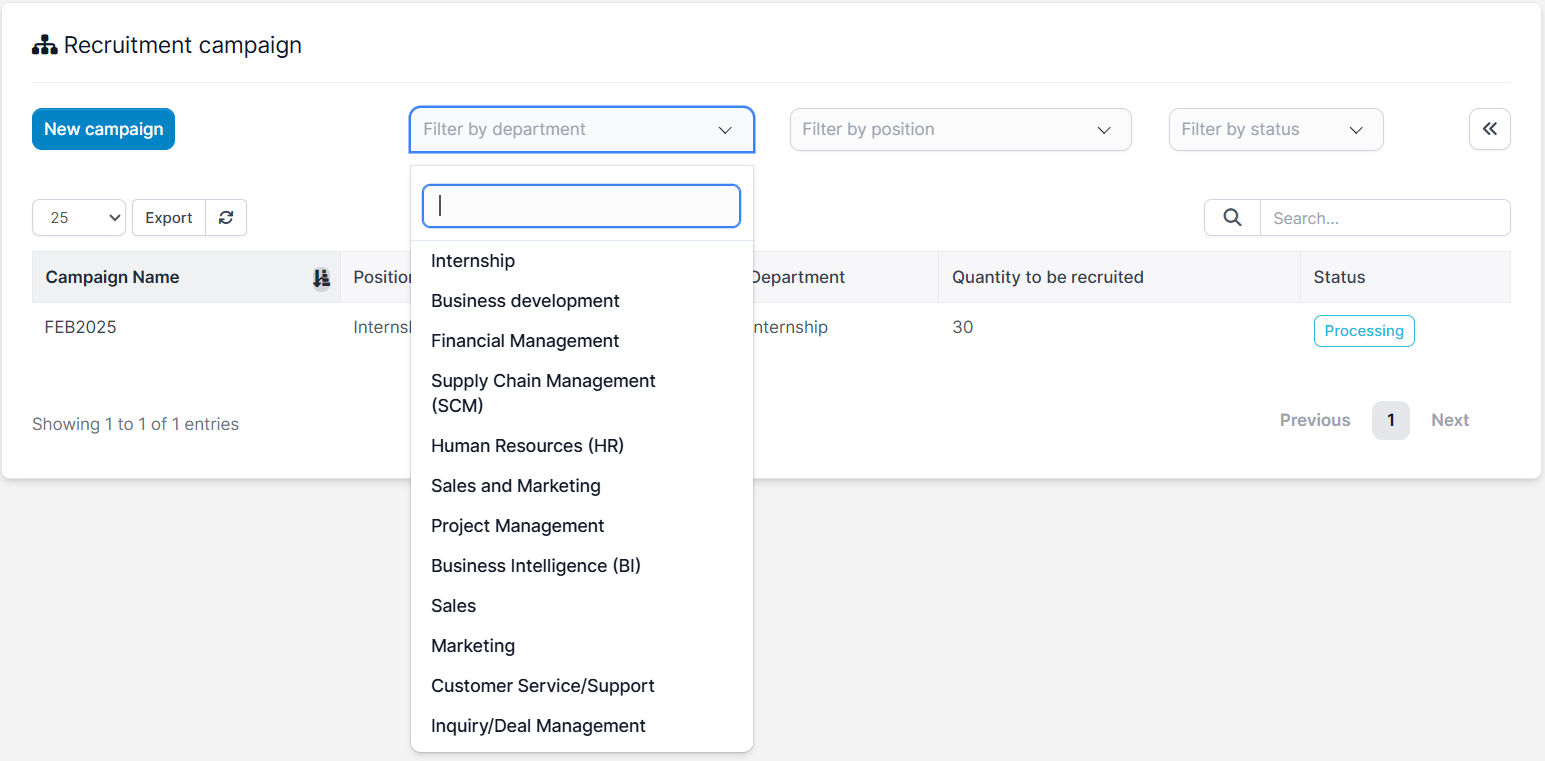1545x761 pixels.
Task: Expand the 25 entries page-size selector
Action: pyautogui.click(x=79, y=218)
